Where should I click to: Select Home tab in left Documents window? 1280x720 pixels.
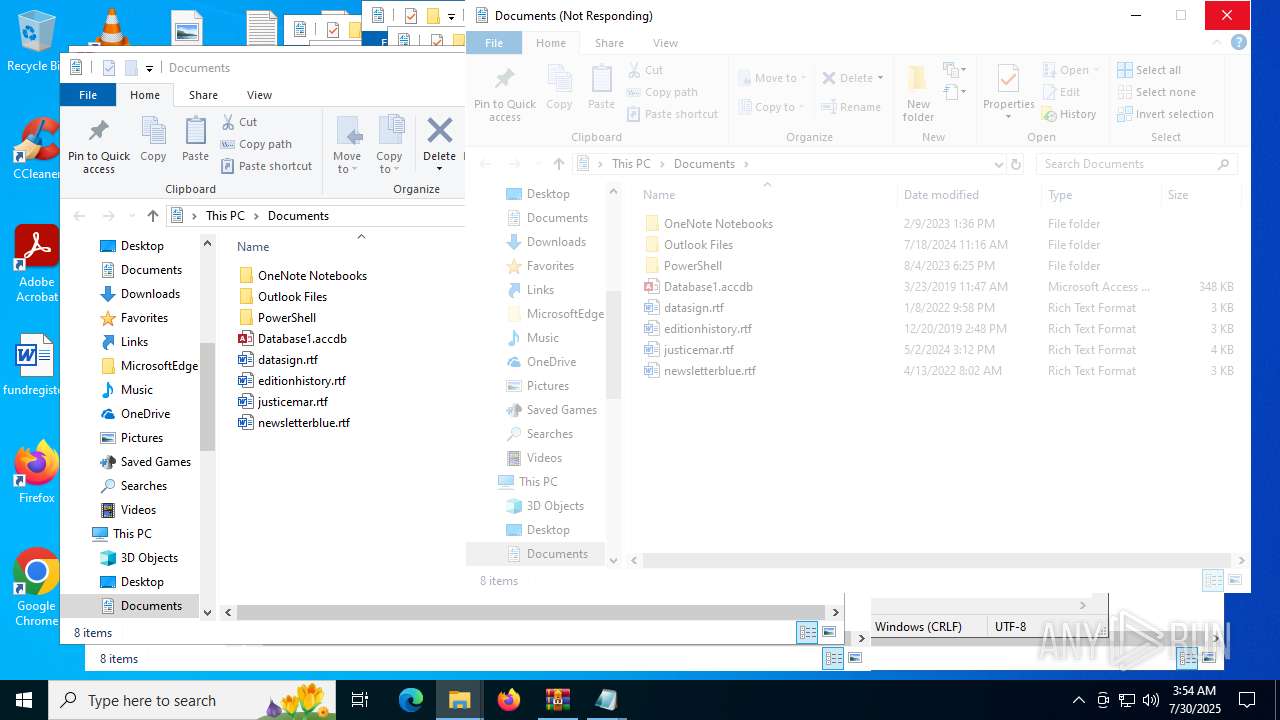(x=145, y=95)
